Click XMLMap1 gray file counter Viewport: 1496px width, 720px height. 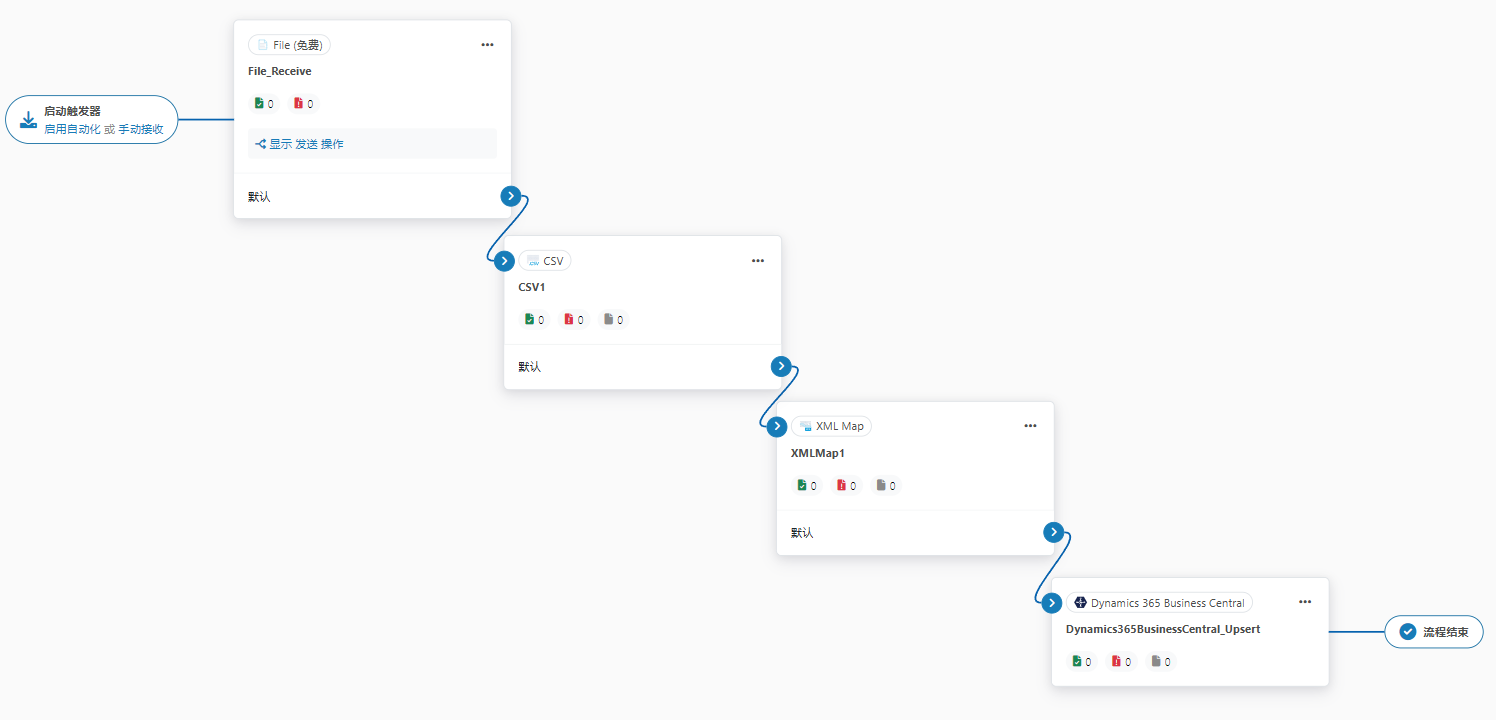click(886, 486)
